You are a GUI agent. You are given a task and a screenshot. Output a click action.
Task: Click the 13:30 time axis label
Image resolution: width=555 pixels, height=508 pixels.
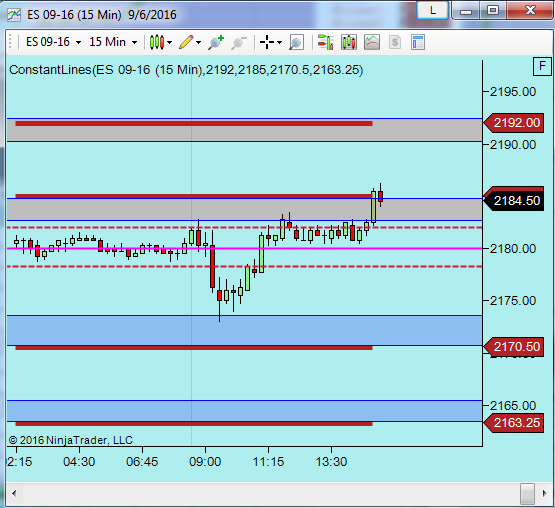(x=331, y=462)
